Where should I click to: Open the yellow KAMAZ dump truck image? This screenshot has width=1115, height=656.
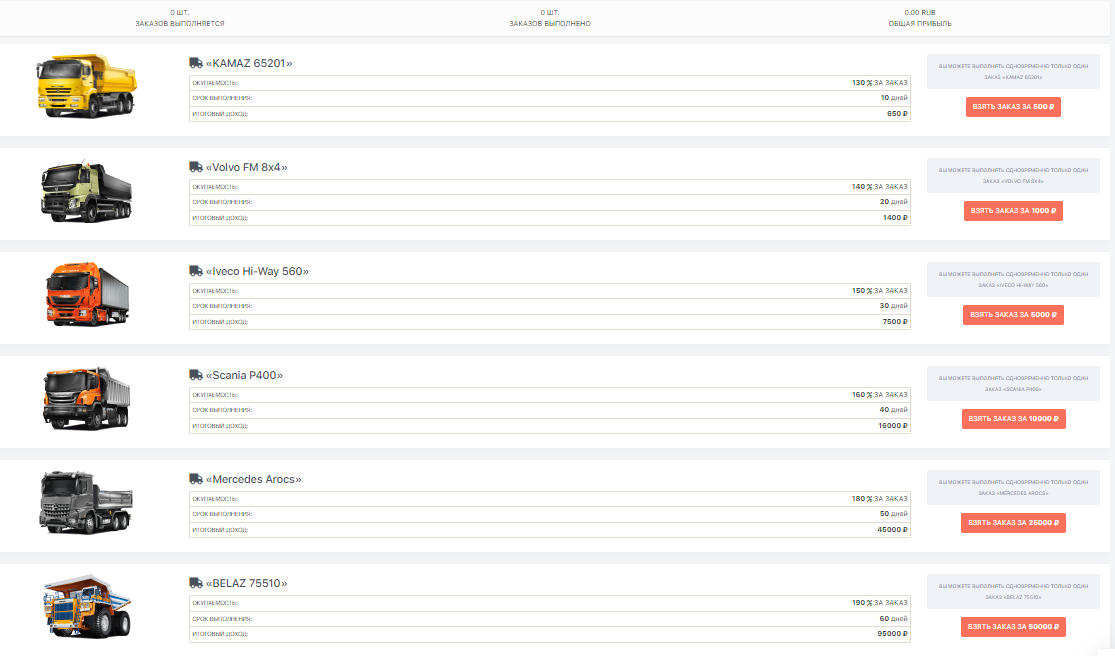[x=86, y=86]
